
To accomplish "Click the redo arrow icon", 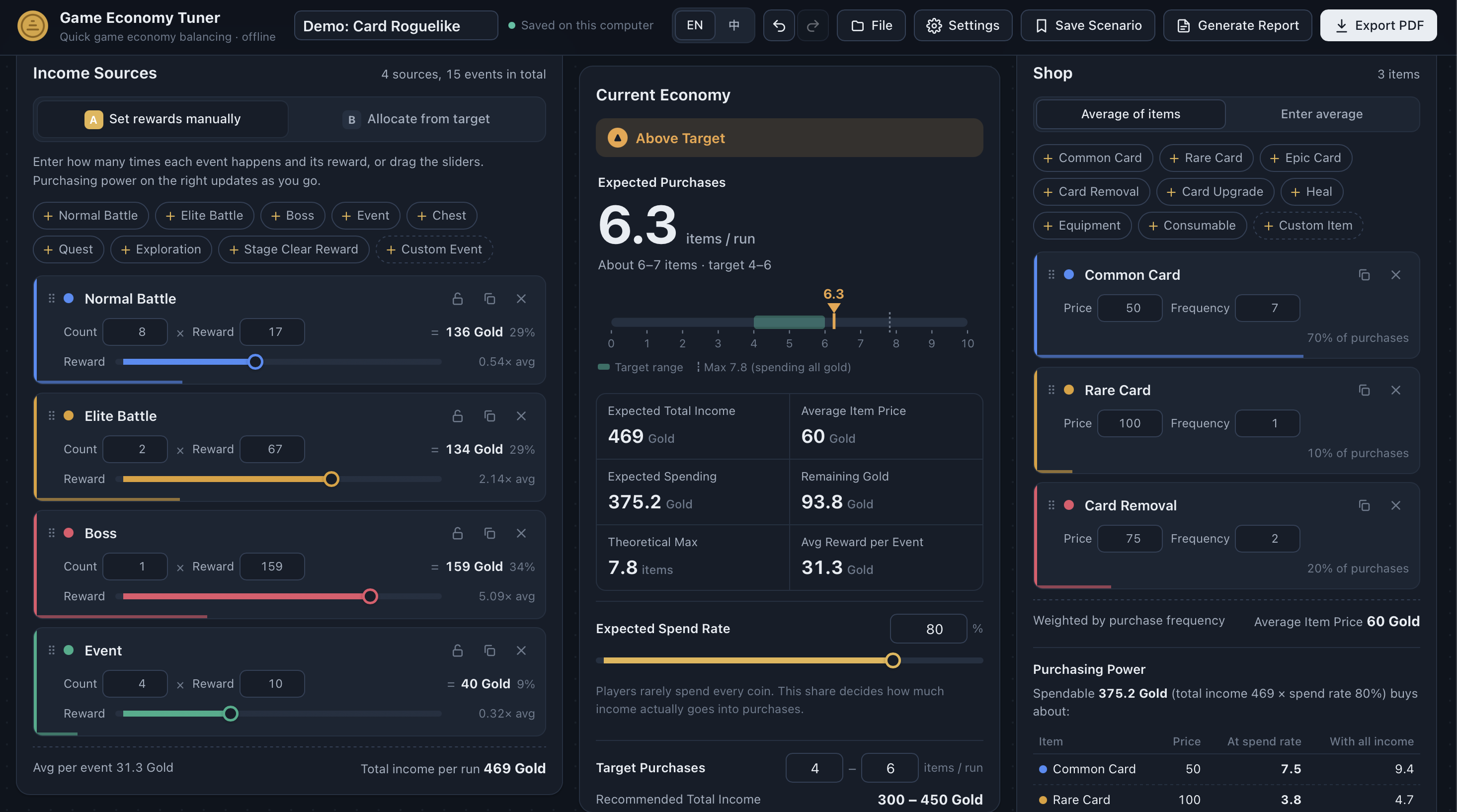I will (813, 25).
